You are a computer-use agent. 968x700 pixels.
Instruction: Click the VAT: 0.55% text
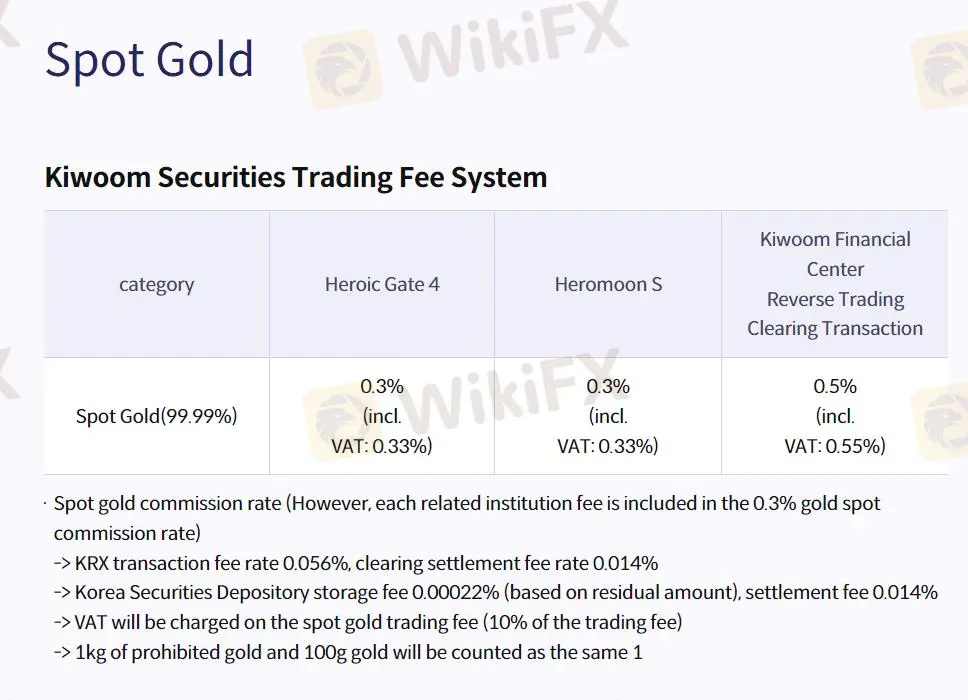835,446
